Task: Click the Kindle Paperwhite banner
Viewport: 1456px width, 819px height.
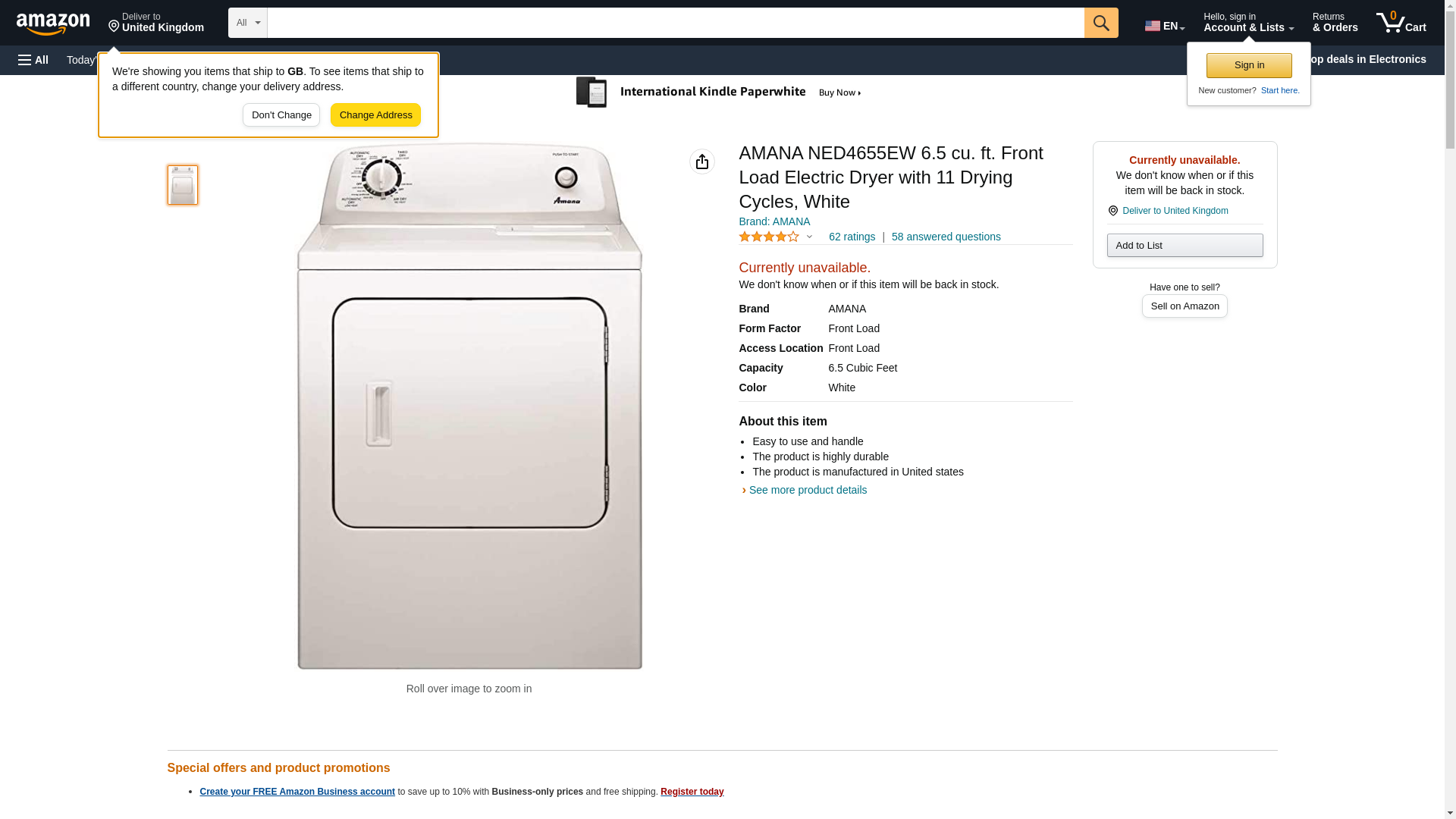Action: pyautogui.click(x=719, y=93)
